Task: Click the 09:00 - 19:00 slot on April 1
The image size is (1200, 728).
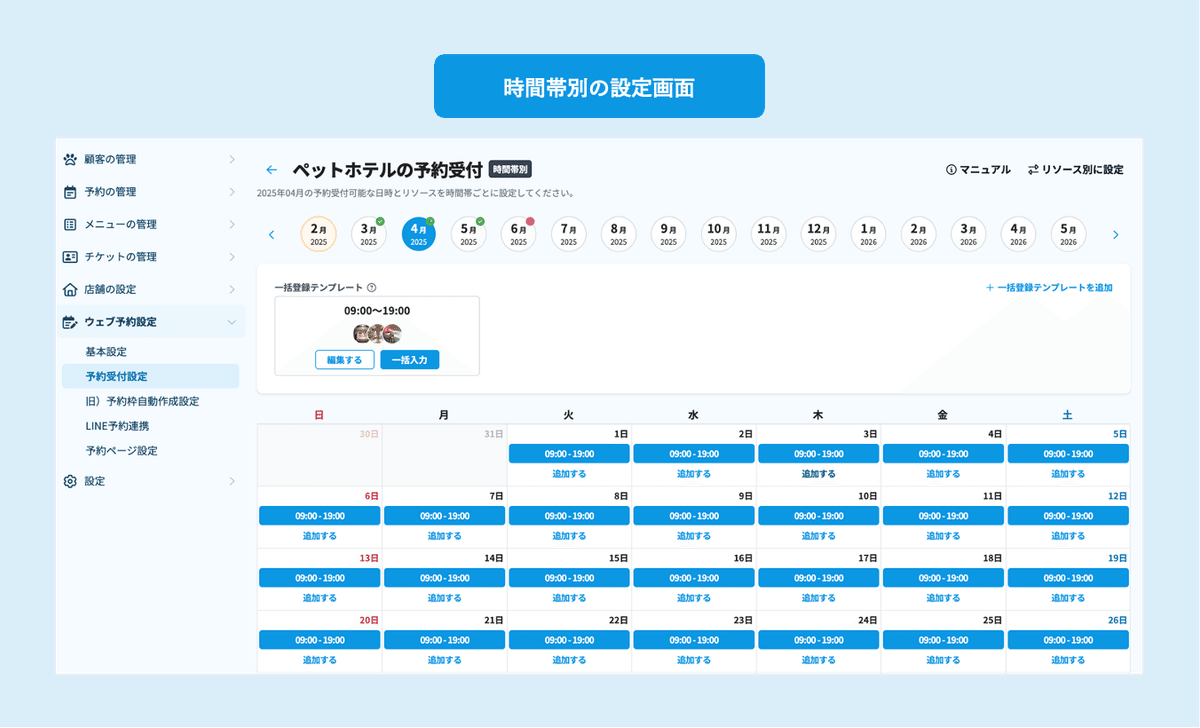Action: [569, 453]
